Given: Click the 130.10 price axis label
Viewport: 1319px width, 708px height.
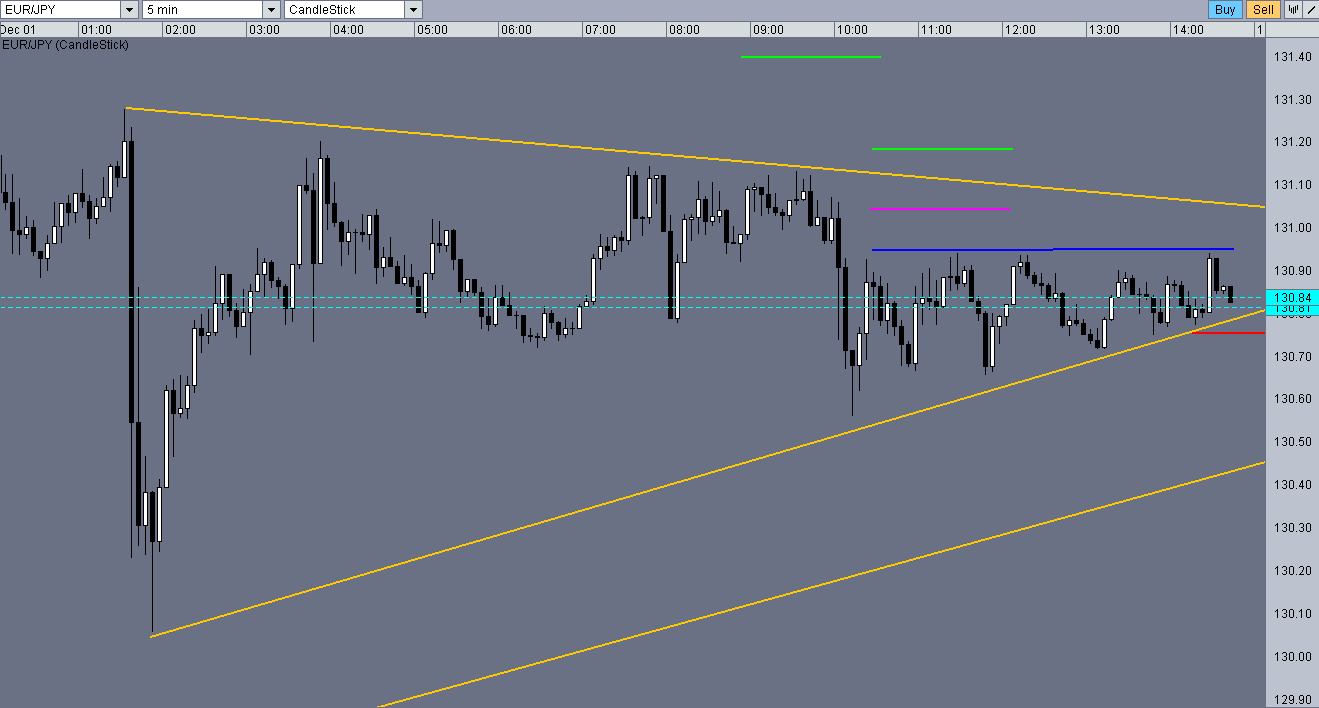Looking at the screenshot, I should (x=1293, y=614).
